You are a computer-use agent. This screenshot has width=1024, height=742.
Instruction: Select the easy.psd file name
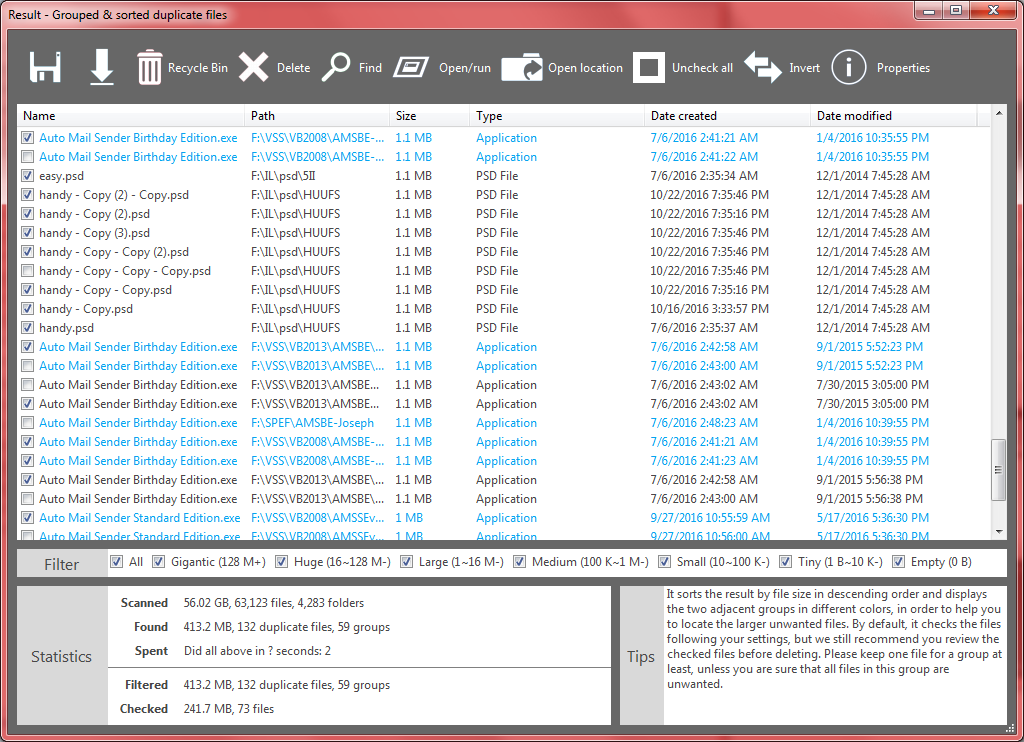point(61,176)
